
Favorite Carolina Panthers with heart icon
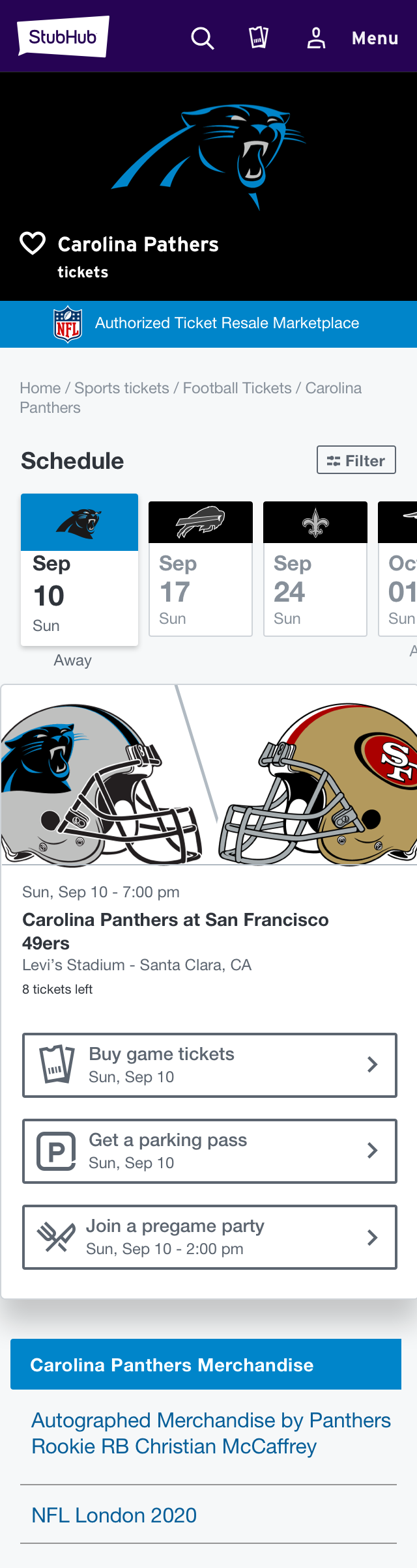coord(33,244)
